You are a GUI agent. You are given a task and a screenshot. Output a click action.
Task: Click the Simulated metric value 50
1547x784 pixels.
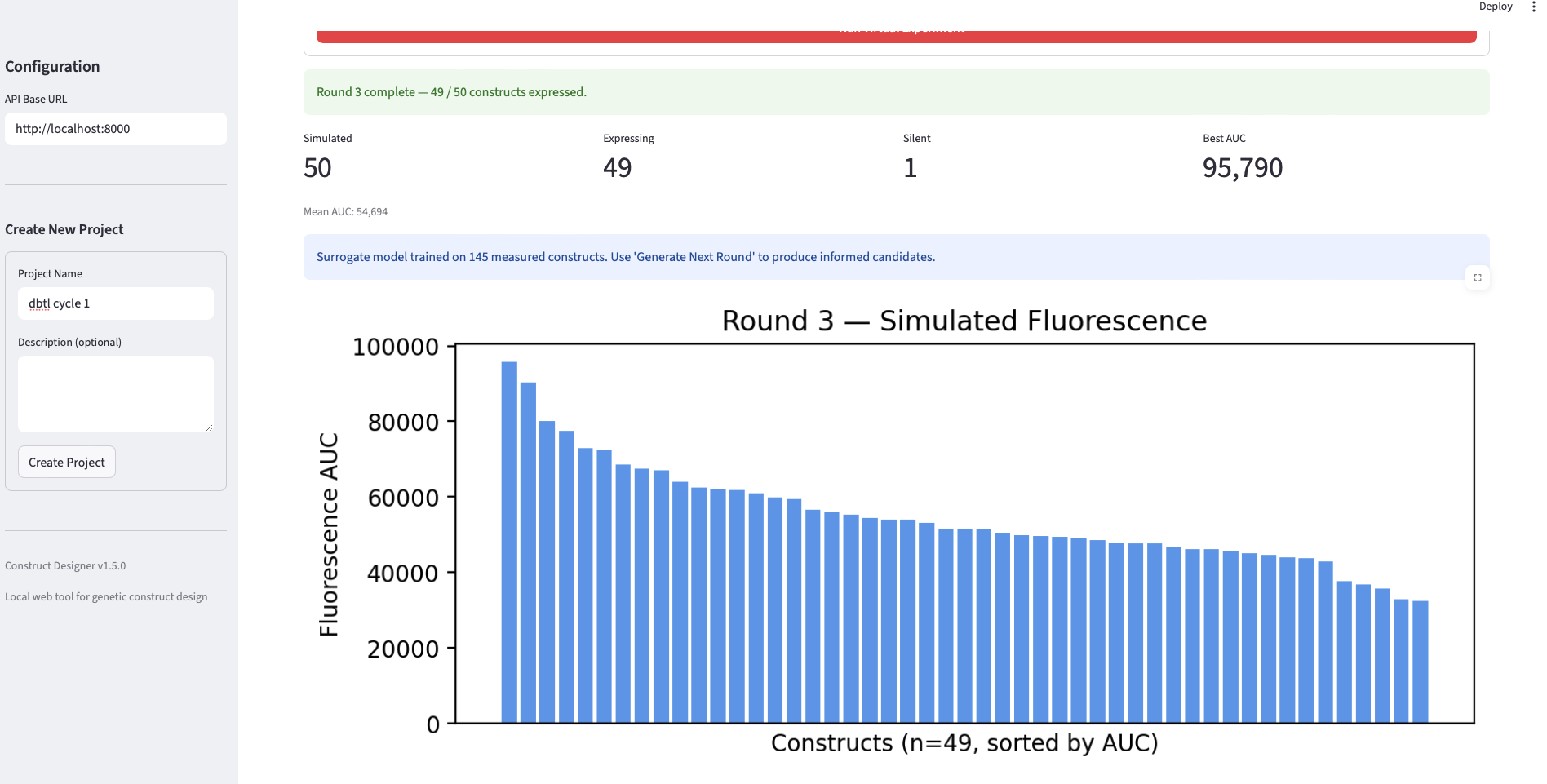[317, 168]
